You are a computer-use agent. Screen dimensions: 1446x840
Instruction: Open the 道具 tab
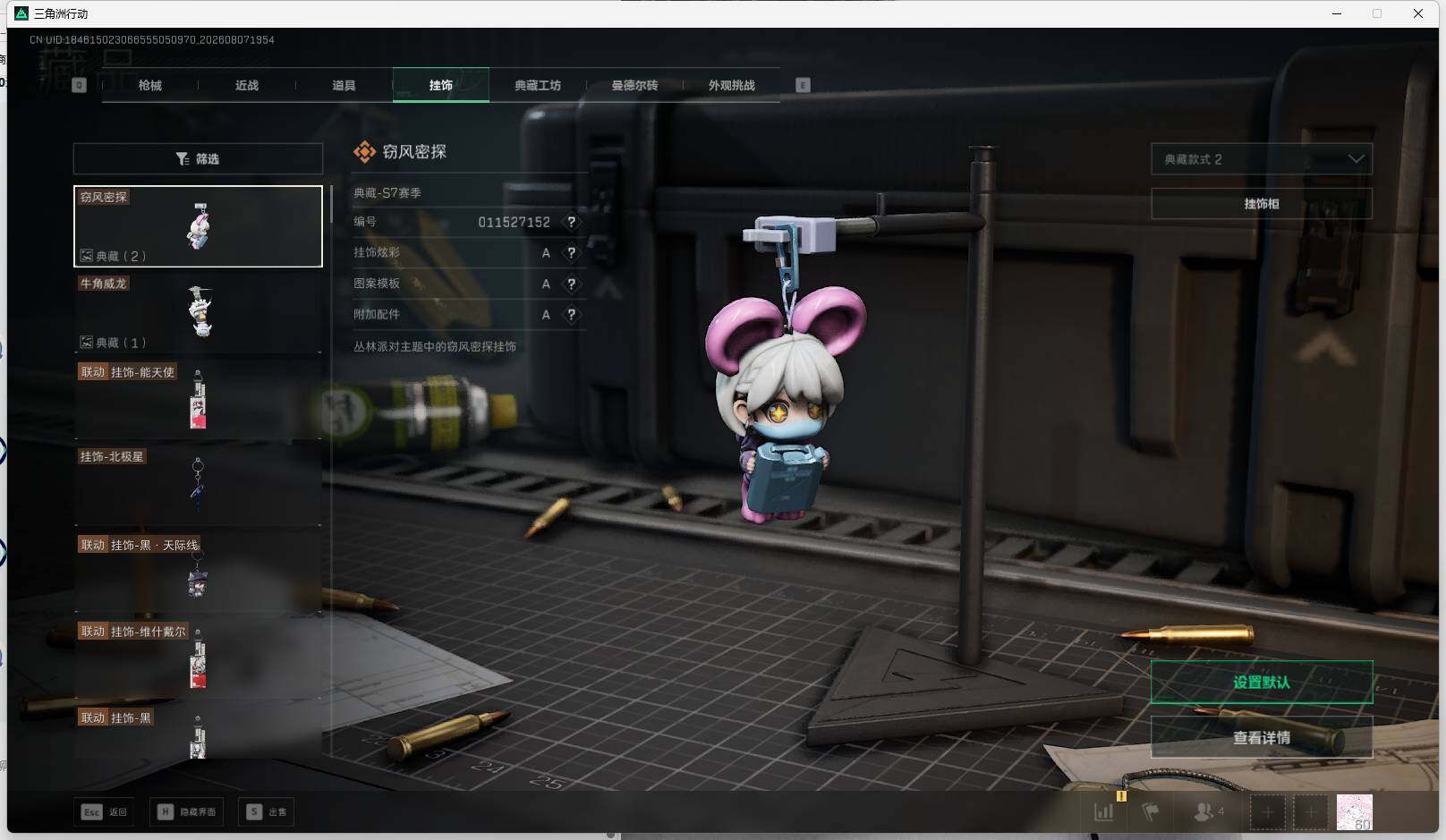tap(344, 85)
